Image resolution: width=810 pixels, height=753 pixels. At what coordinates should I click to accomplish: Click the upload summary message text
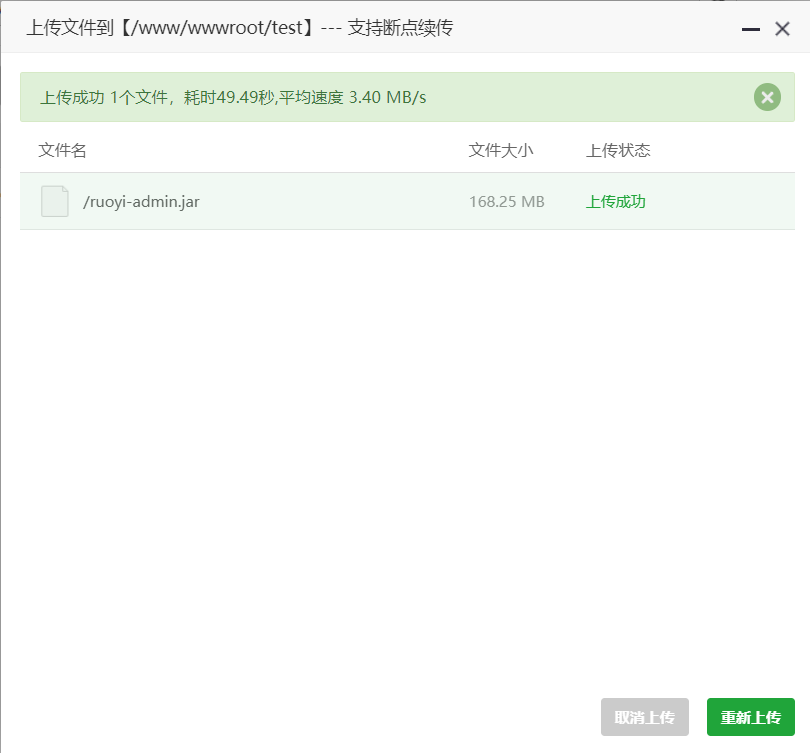[x=233, y=97]
